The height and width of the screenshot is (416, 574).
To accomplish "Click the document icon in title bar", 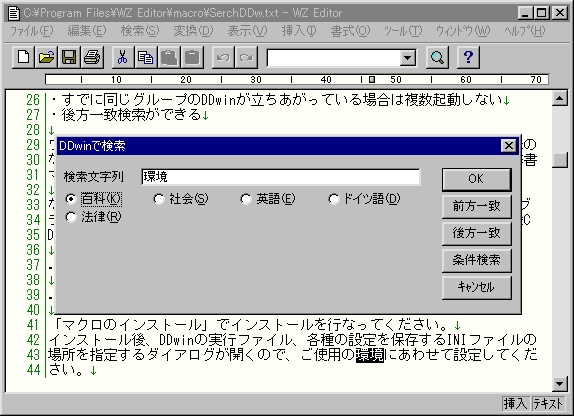I will pyautogui.click(x=14, y=13).
